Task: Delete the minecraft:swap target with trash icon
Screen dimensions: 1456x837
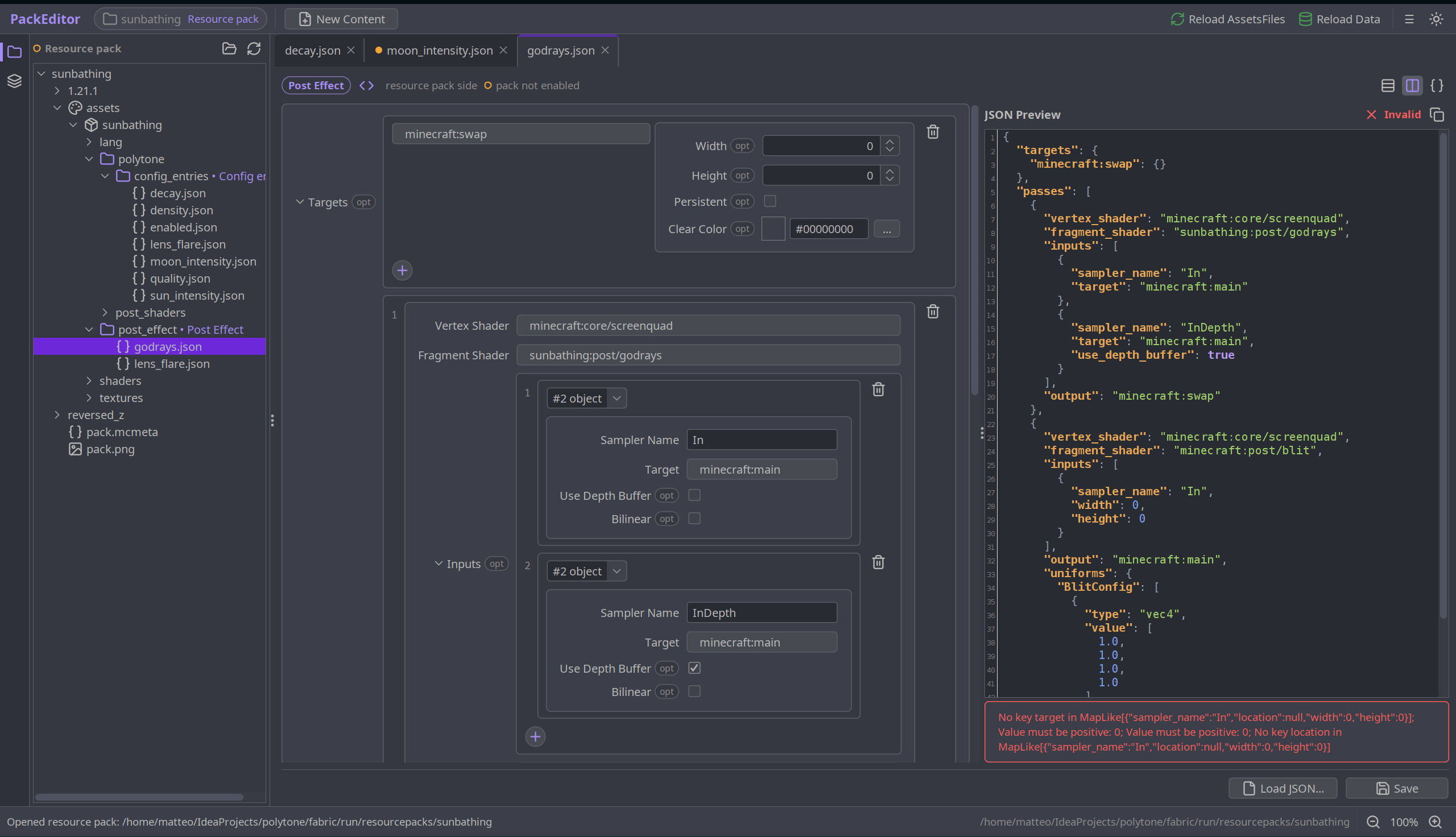Action: click(933, 132)
